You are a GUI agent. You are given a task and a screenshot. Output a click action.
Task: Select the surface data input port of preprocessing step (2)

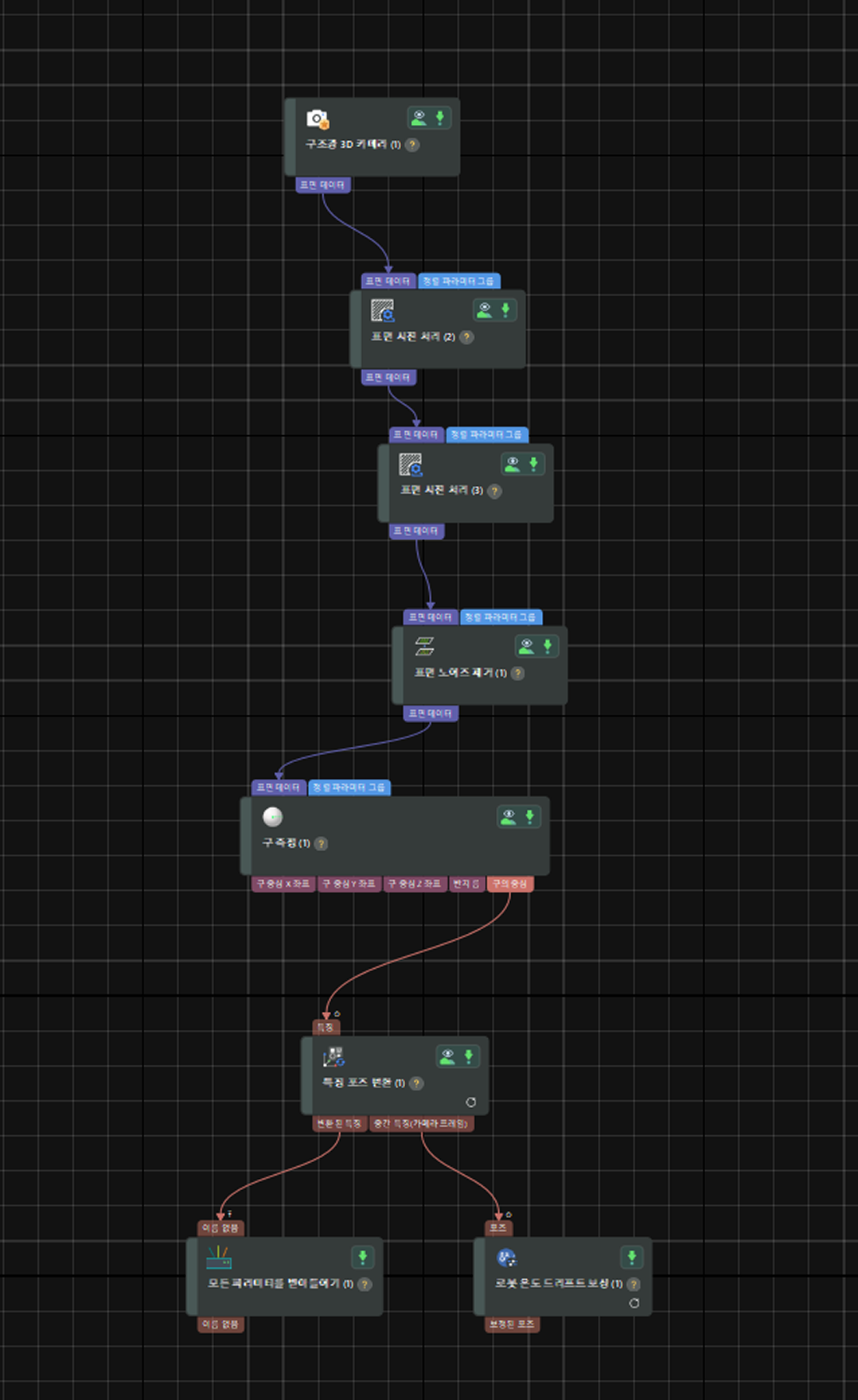tap(388, 281)
